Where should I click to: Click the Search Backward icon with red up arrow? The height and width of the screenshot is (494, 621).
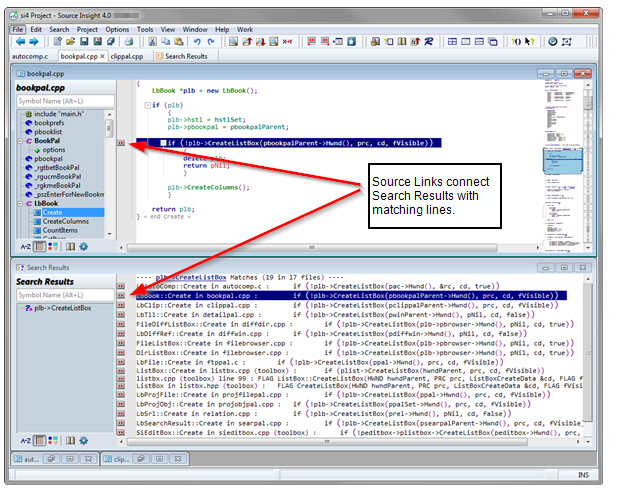pyautogui.click(x=247, y=41)
